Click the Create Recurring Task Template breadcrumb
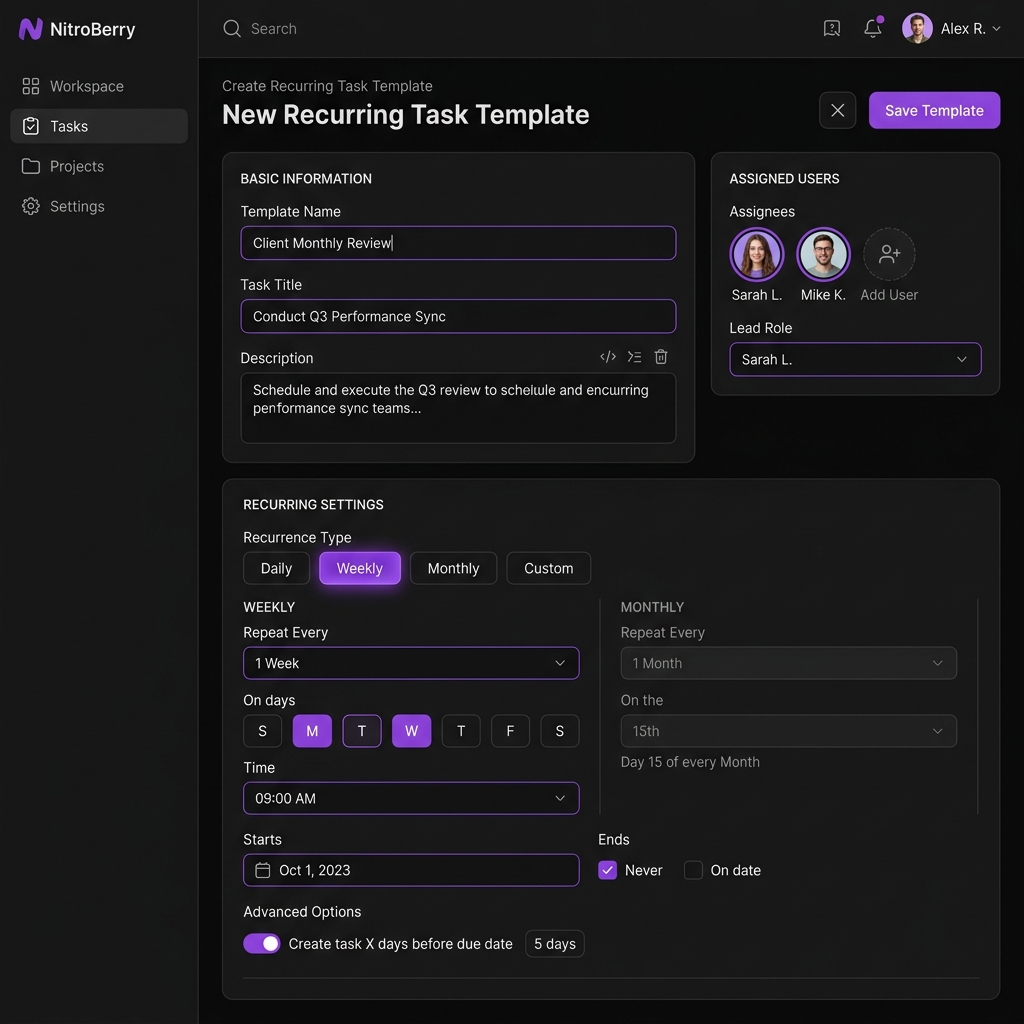Image resolution: width=1024 pixels, height=1024 pixels. (327, 86)
